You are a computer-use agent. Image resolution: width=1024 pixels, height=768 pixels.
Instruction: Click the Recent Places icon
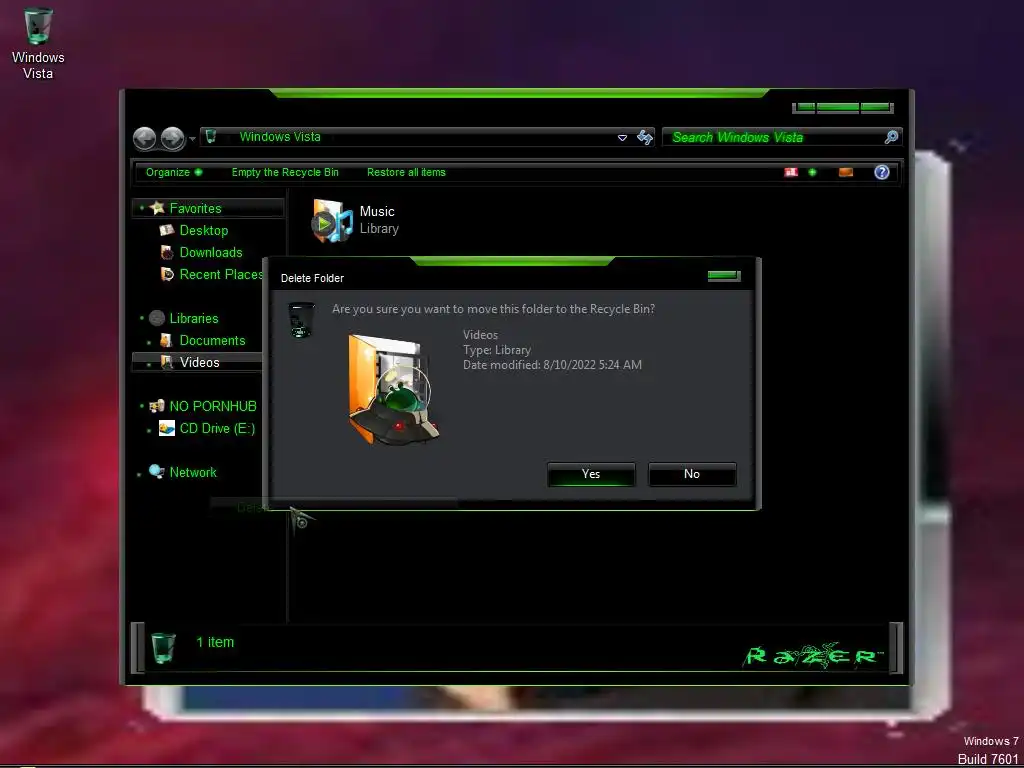[x=167, y=274]
